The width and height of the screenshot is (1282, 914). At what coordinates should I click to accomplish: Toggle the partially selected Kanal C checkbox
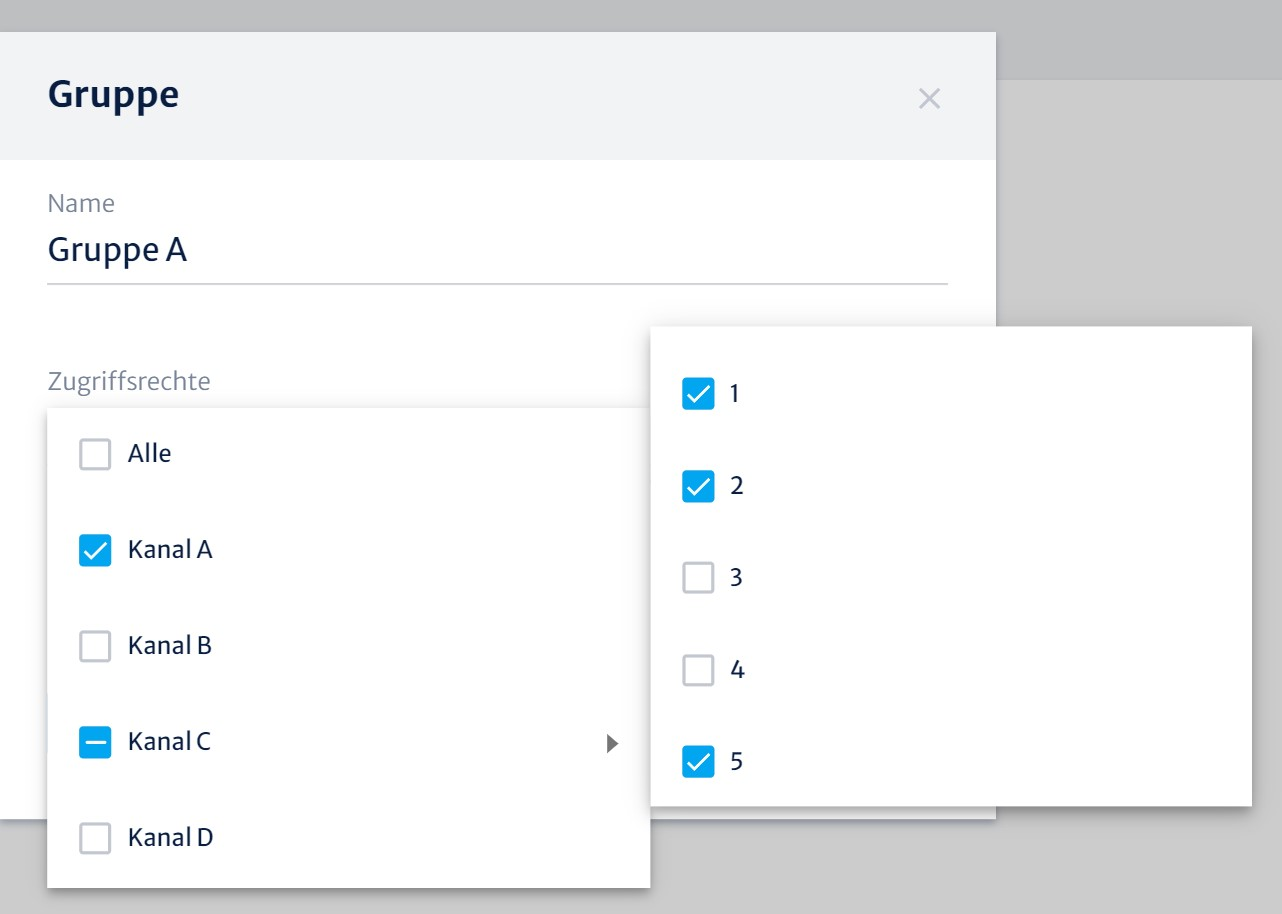(95, 742)
